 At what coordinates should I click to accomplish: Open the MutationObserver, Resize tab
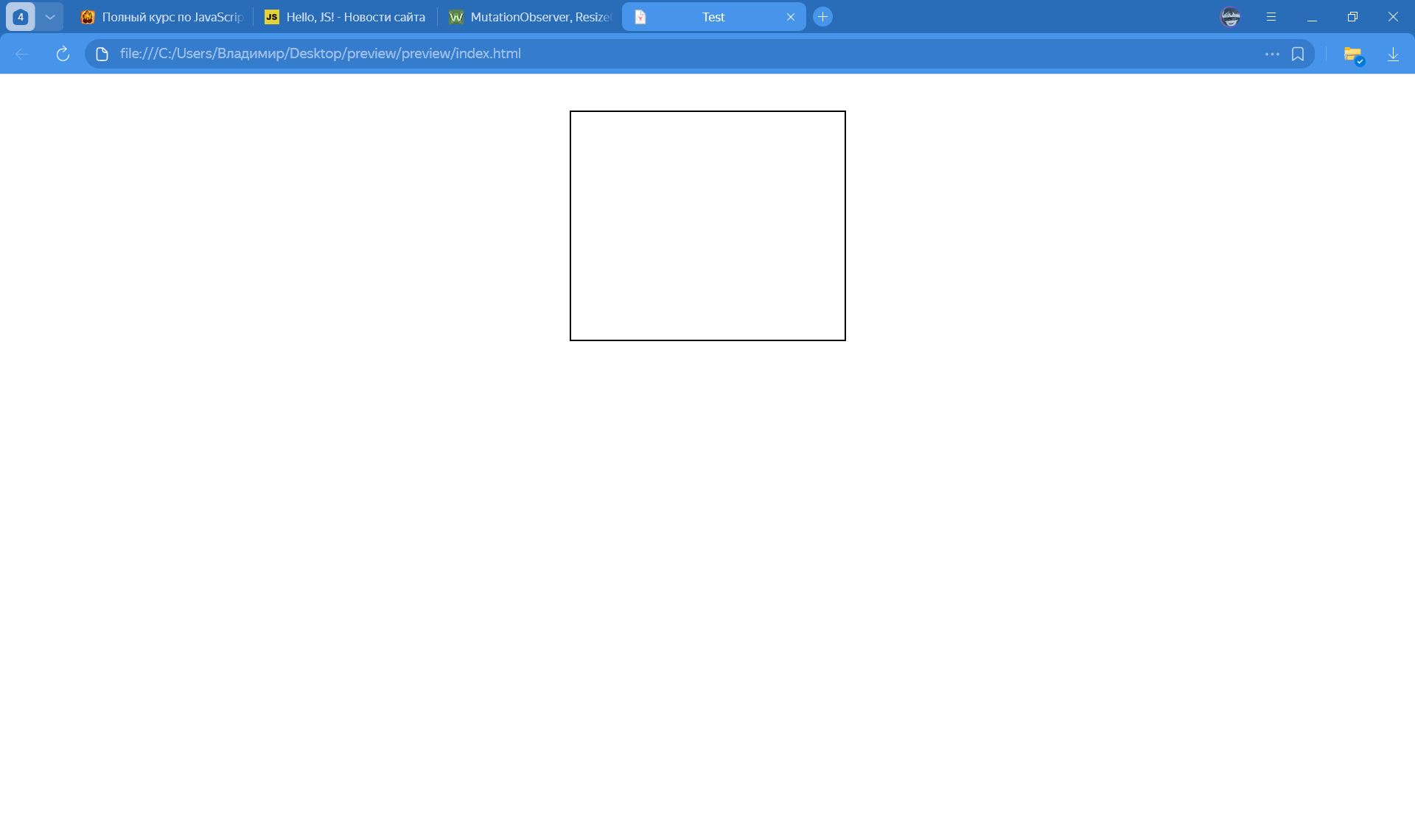(x=531, y=17)
